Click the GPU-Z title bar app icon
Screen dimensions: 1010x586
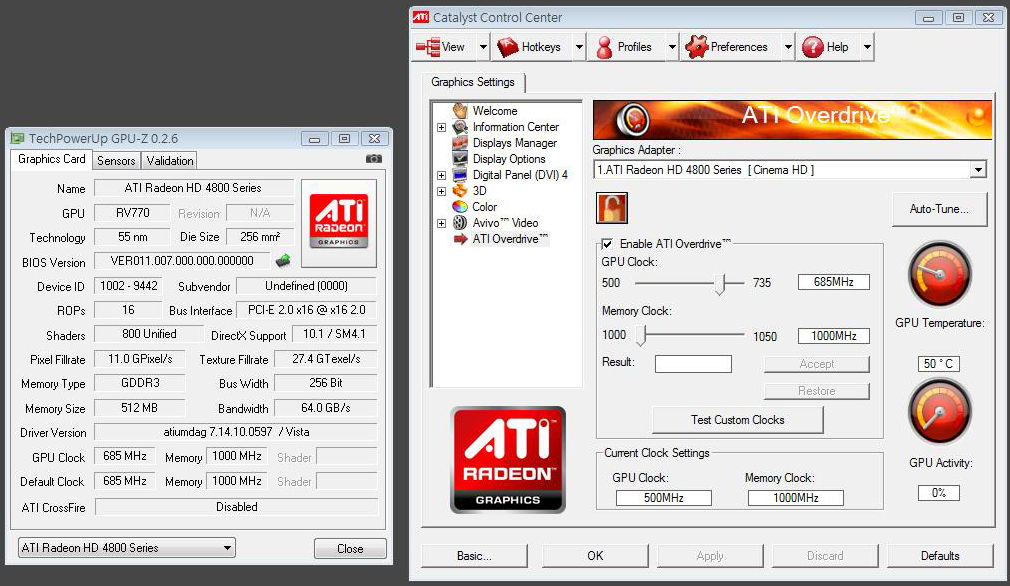tap(17, 138)
